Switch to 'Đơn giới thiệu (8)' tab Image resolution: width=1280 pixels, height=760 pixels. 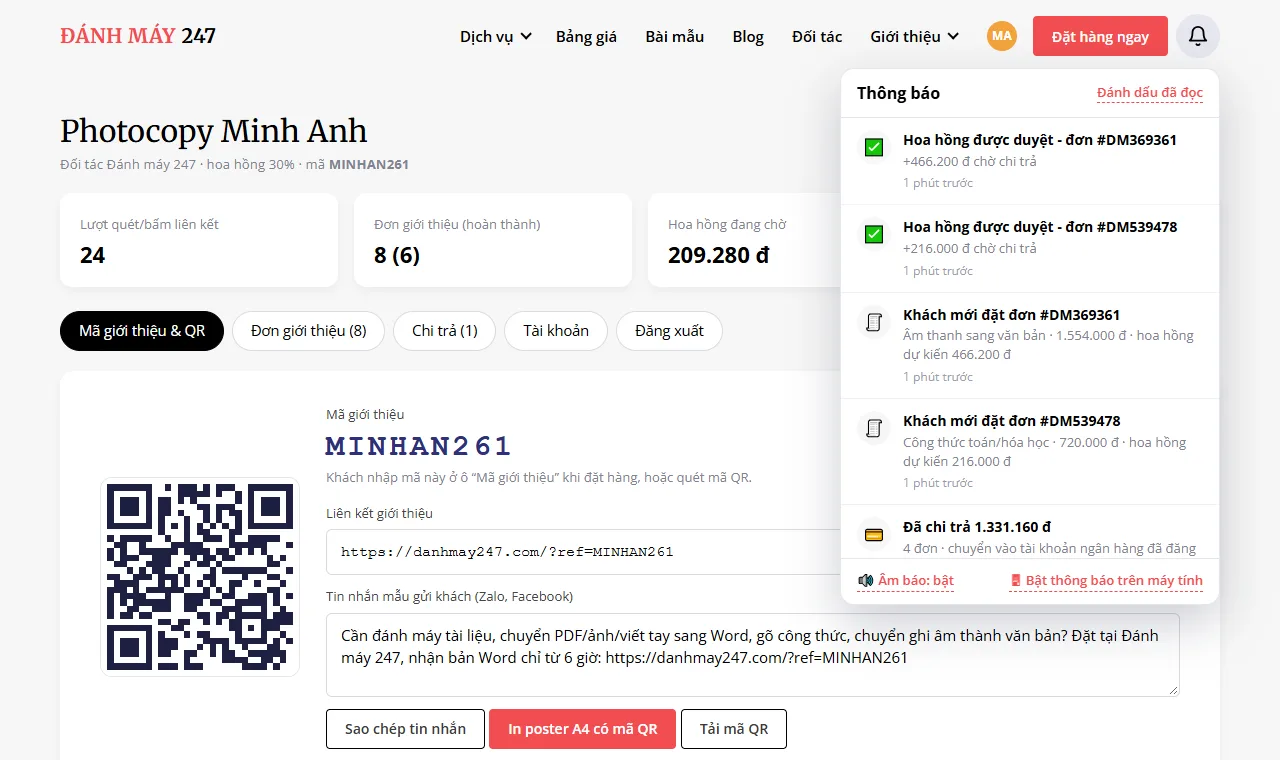pyautogui.click(x=308, y=331)
